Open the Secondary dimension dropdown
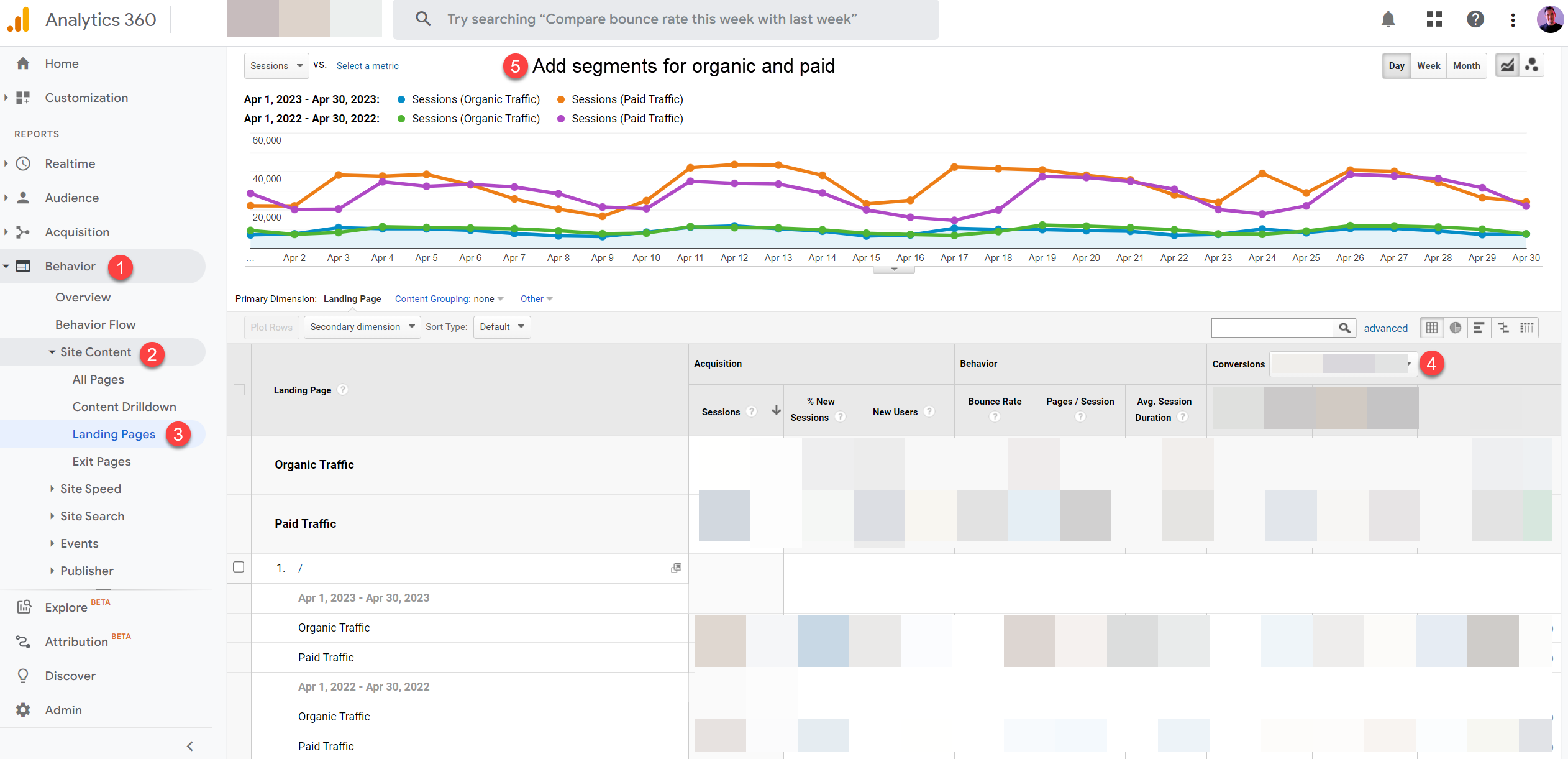Image resolution: width=1568 pixels, height=759 pixels. coord(360,327)
